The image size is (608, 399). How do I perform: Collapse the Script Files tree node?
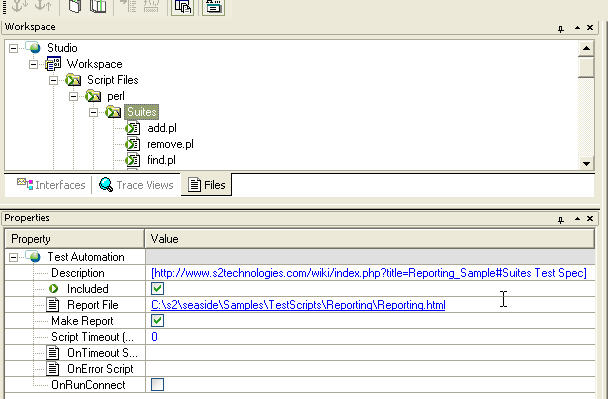point(54,80)
